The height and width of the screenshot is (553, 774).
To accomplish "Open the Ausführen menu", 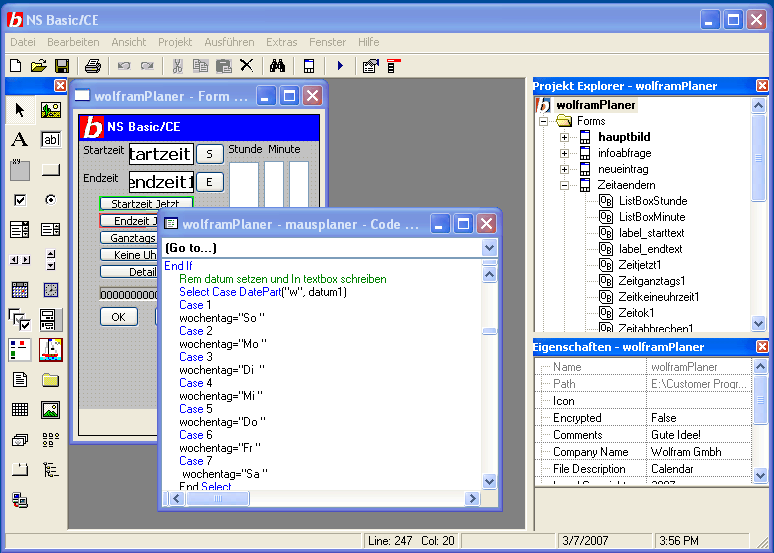I will coord(229,42).
